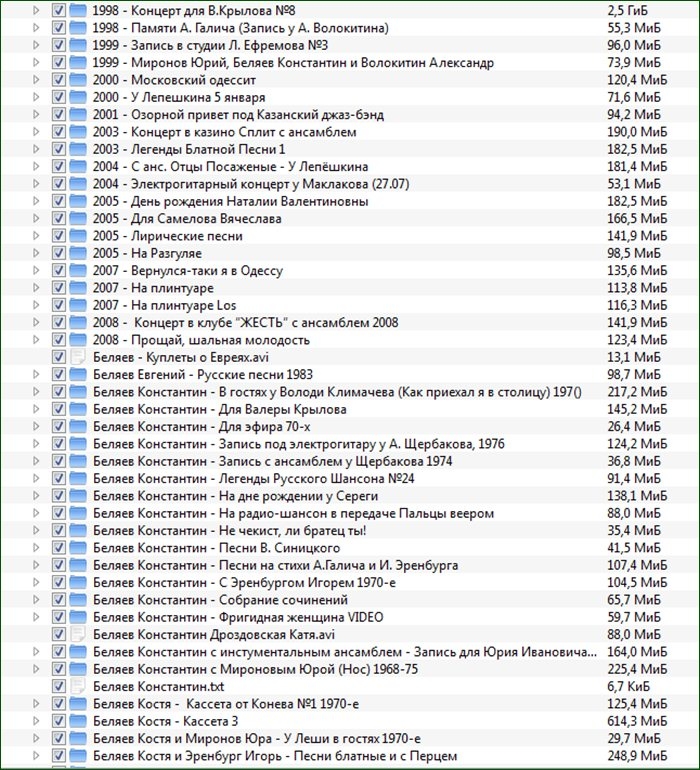Click folder icon of '1998 - Концерт для В.Крылова №8'
The width and height of the screenshot is (700, 770).
(78, 11)
